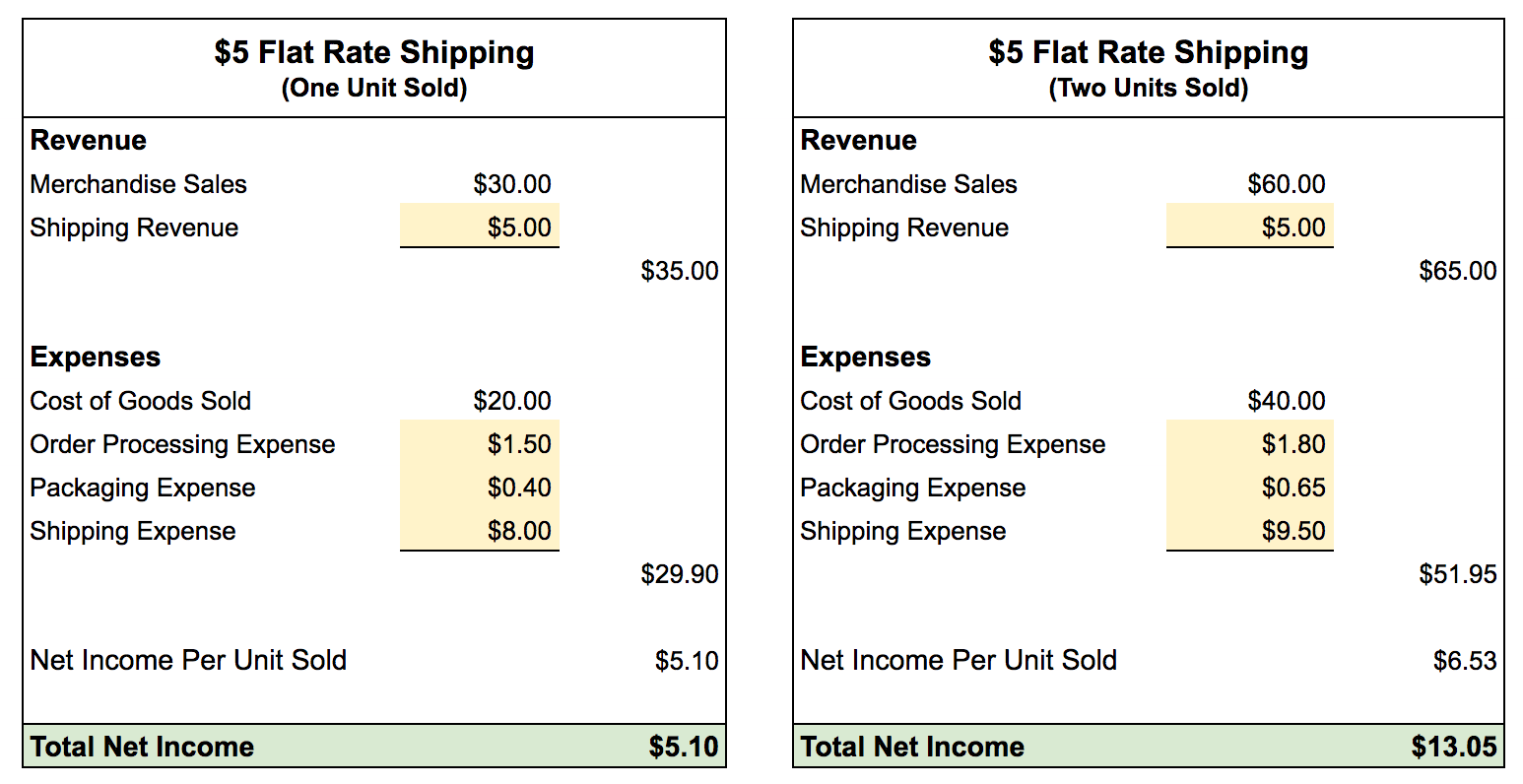The image size is (1523, 784).
Task: Click the $51.95 expenses total
Action: click(x=1458, y=574)
